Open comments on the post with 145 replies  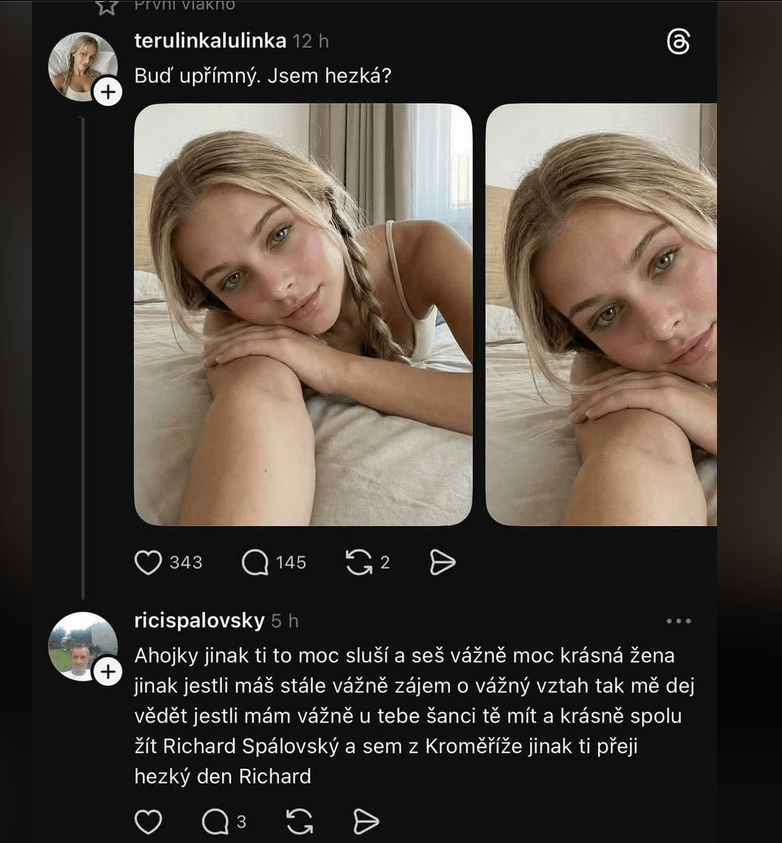256,563
